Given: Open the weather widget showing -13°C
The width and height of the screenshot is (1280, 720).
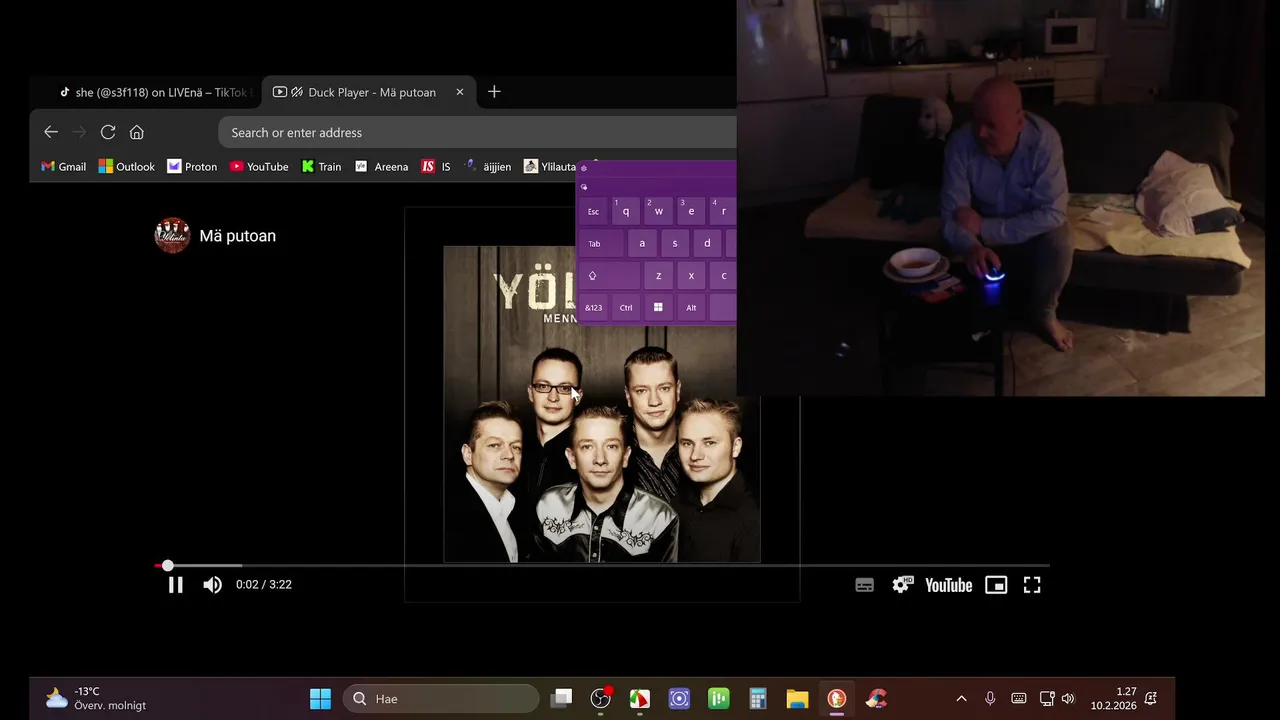Looking at the screenshot, I should (95, 699).
